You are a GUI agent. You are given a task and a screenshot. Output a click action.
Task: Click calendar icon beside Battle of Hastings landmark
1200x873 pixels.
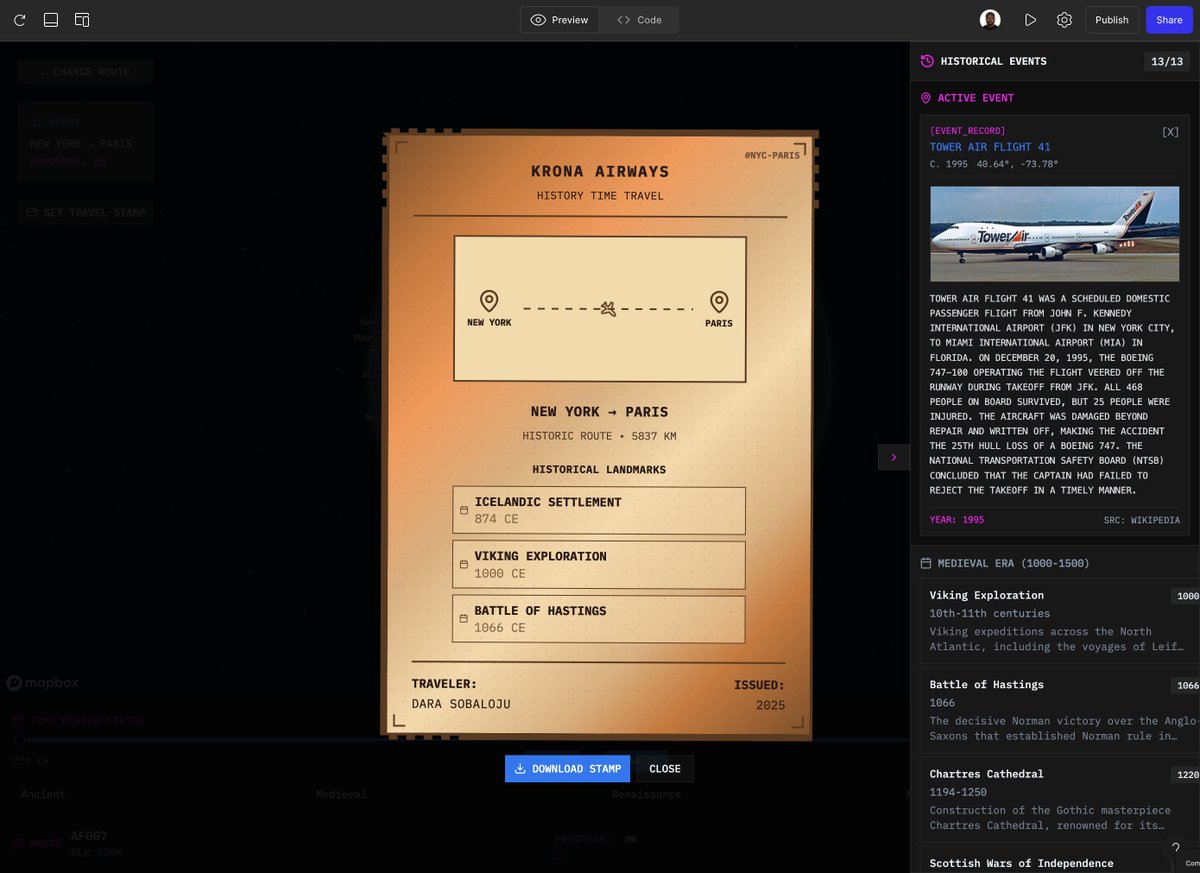click(x=464, y=619)
